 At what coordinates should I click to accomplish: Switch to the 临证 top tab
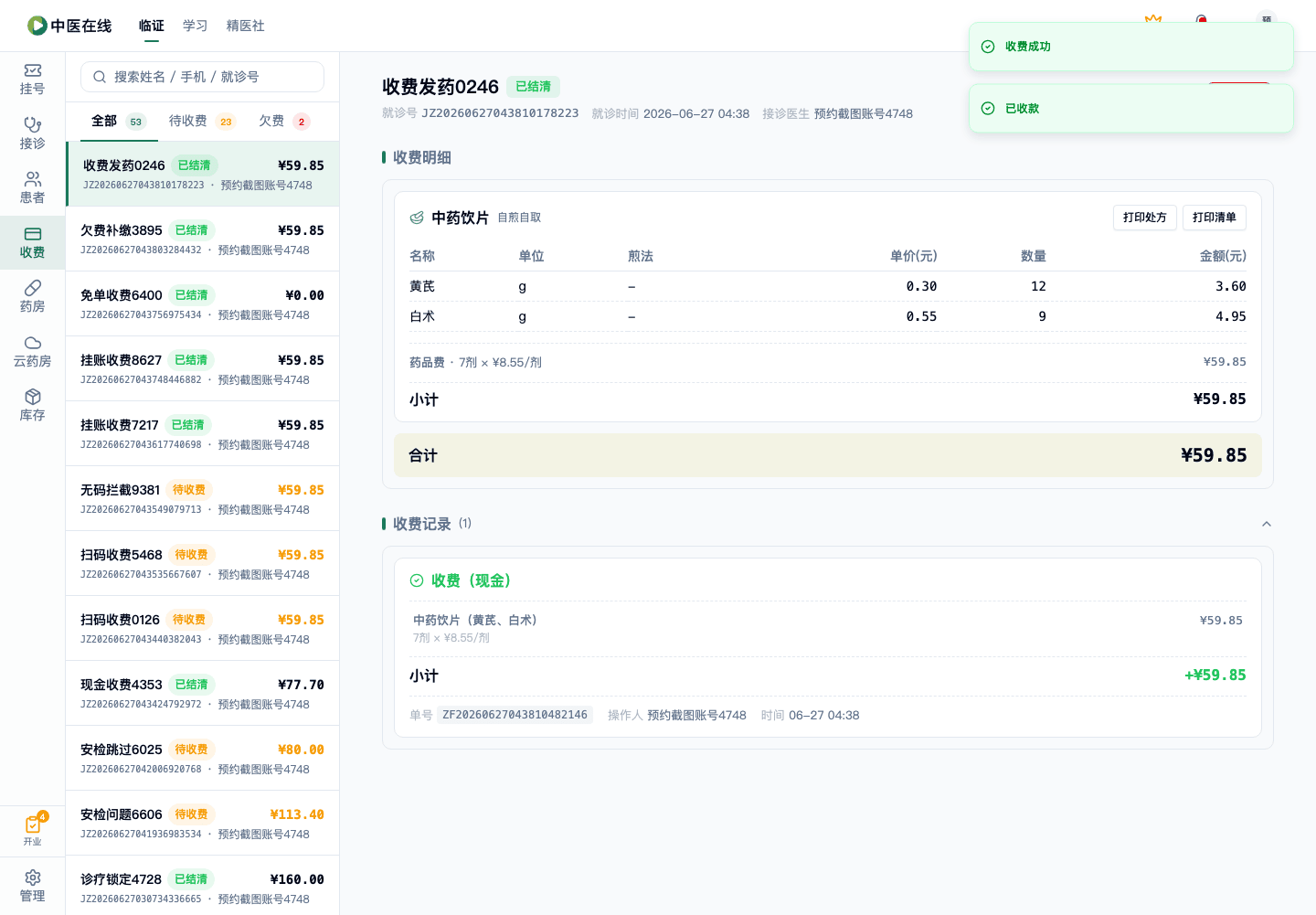[152, 26]
